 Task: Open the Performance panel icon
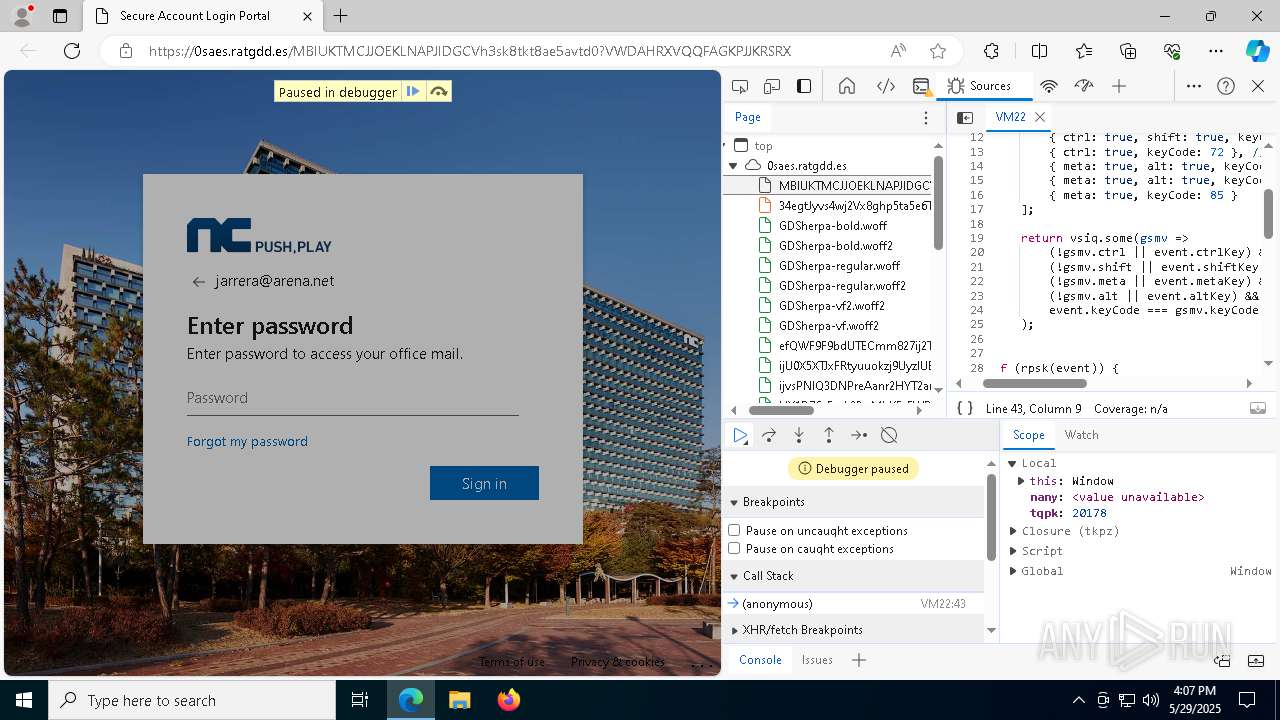pyautogui.click(x=1084, y=86)
